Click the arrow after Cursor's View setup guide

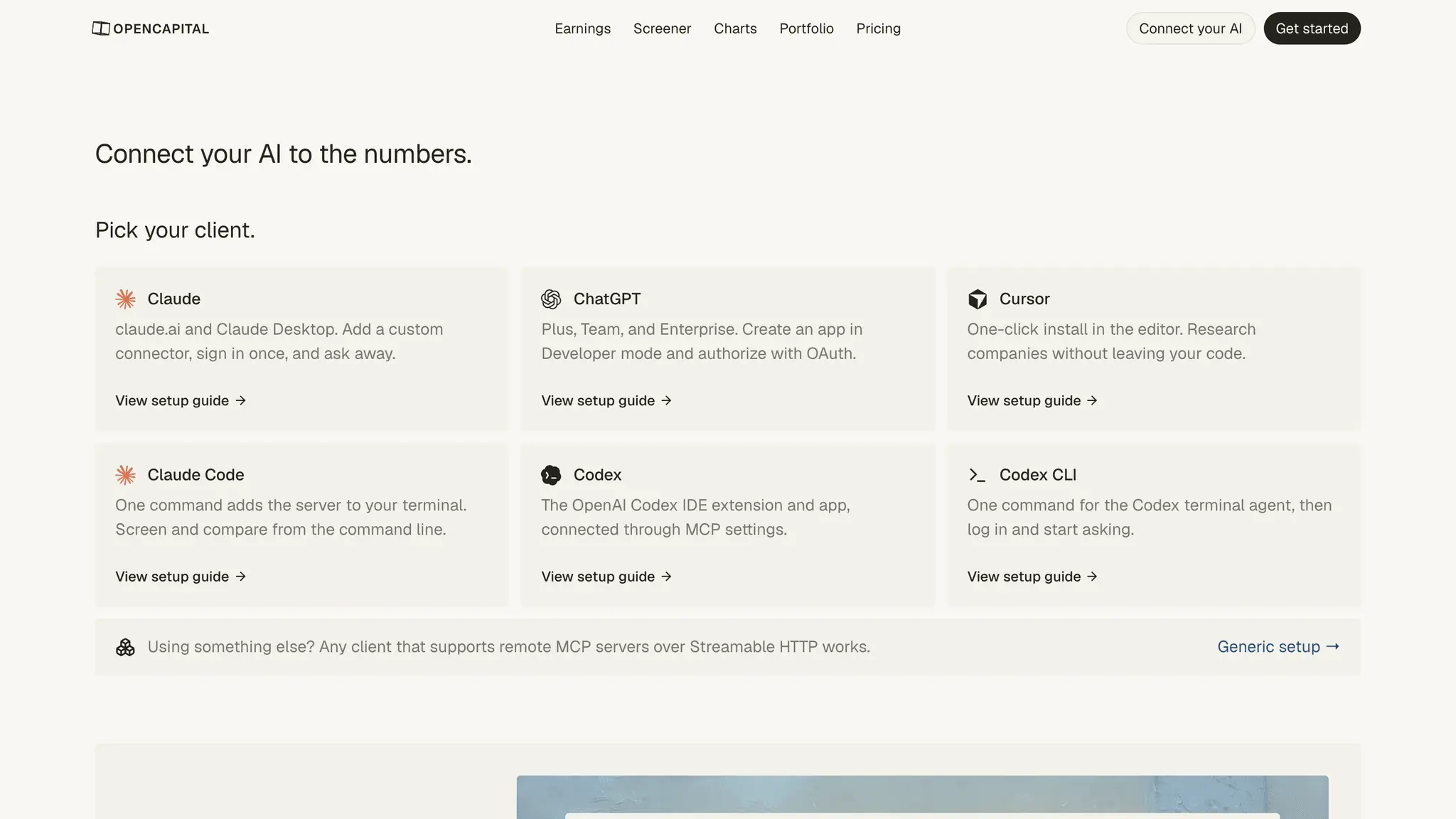pyautogui.click(x=1092, y=401)
